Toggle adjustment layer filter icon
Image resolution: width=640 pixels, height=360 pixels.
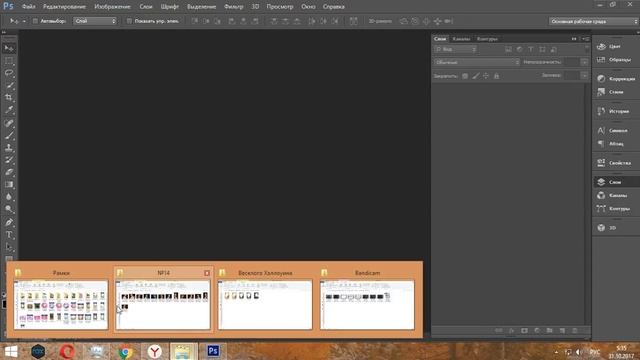519,49
